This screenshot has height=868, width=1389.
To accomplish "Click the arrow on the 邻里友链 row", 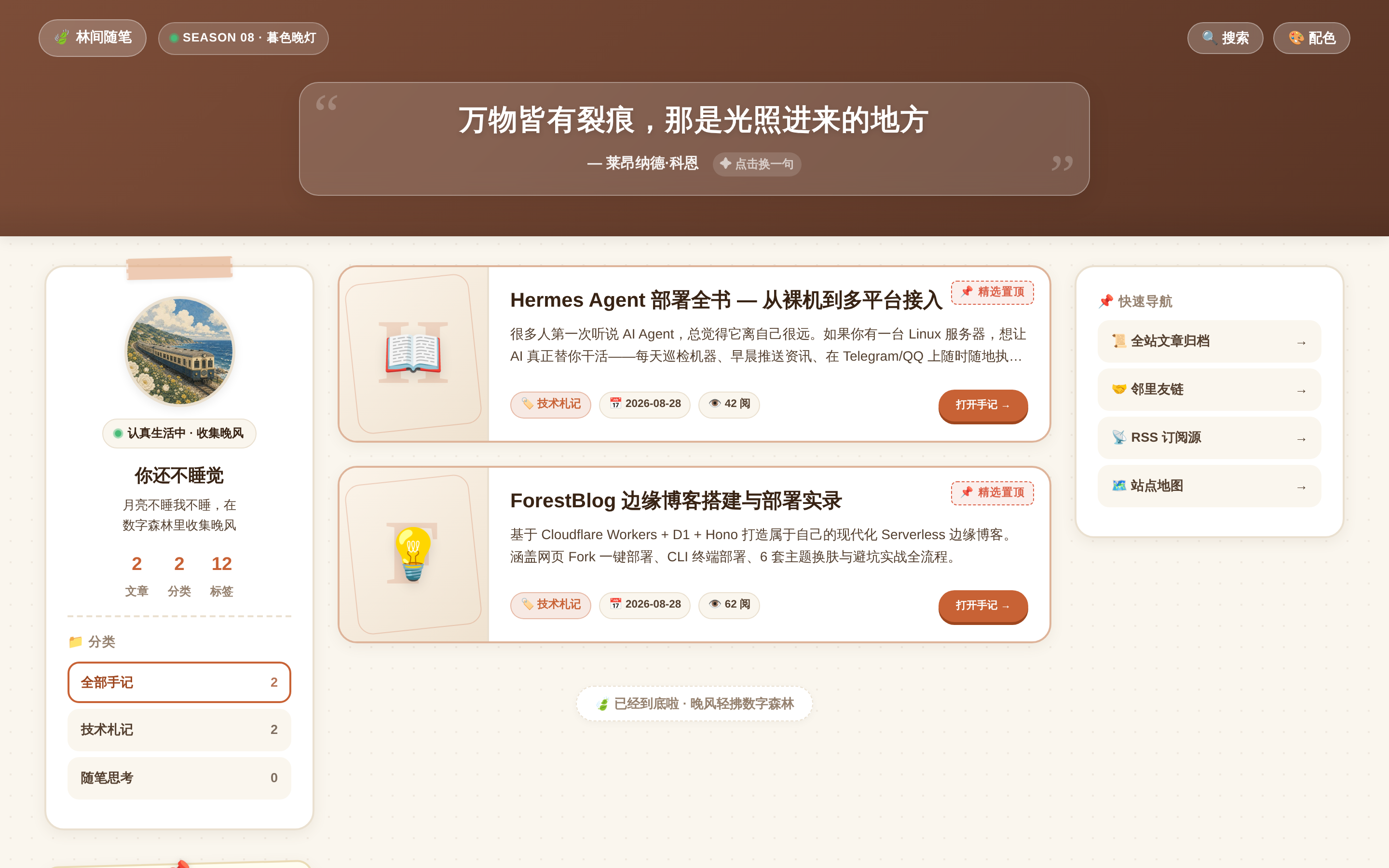I will [1301, 391].
